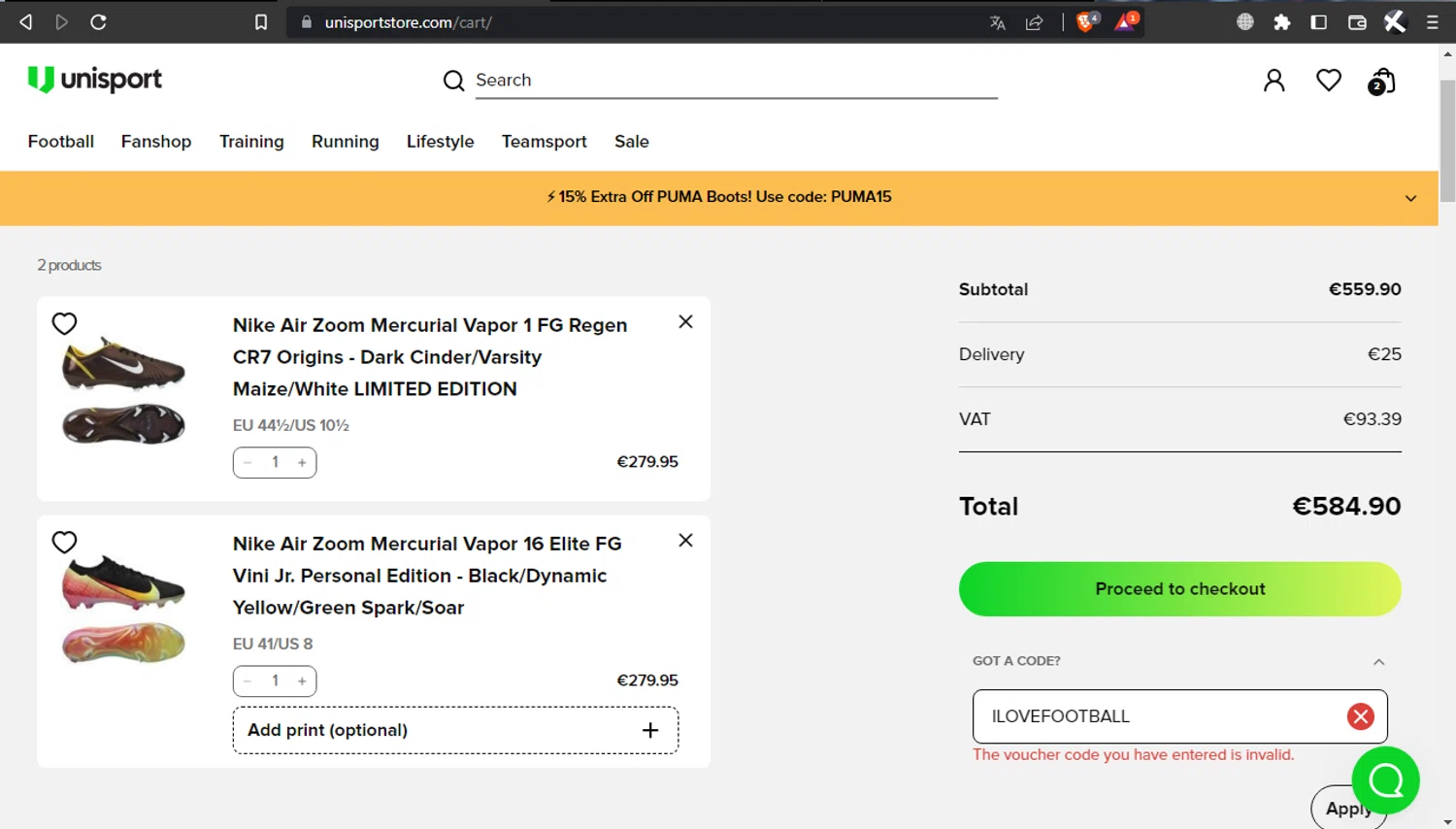Image resolution: width=1456 pixels, height=829 pixels.
Task: Click the Unisport logo
Action: (94, 79)
